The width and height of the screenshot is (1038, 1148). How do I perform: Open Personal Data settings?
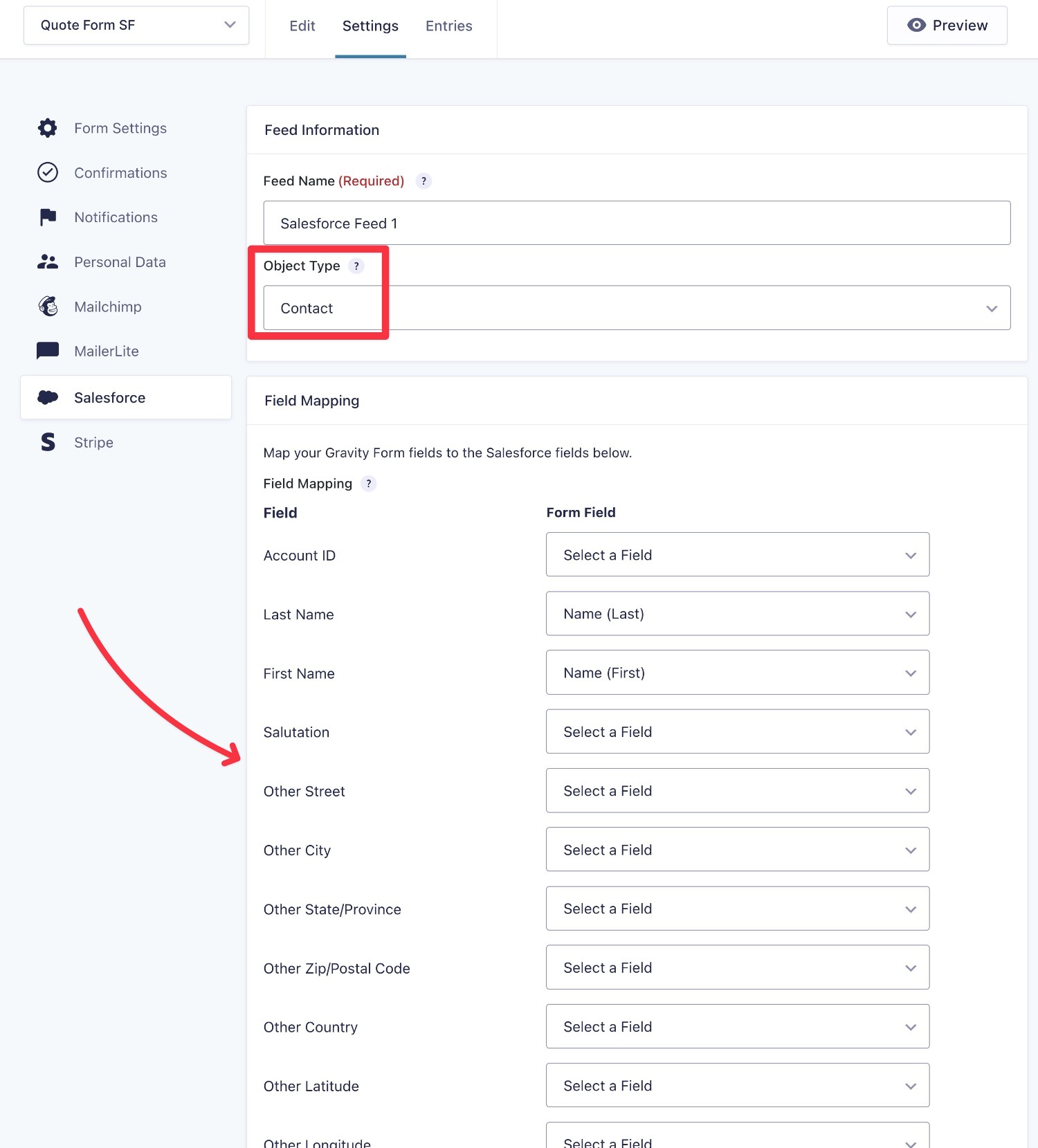(x=120, y=262)
